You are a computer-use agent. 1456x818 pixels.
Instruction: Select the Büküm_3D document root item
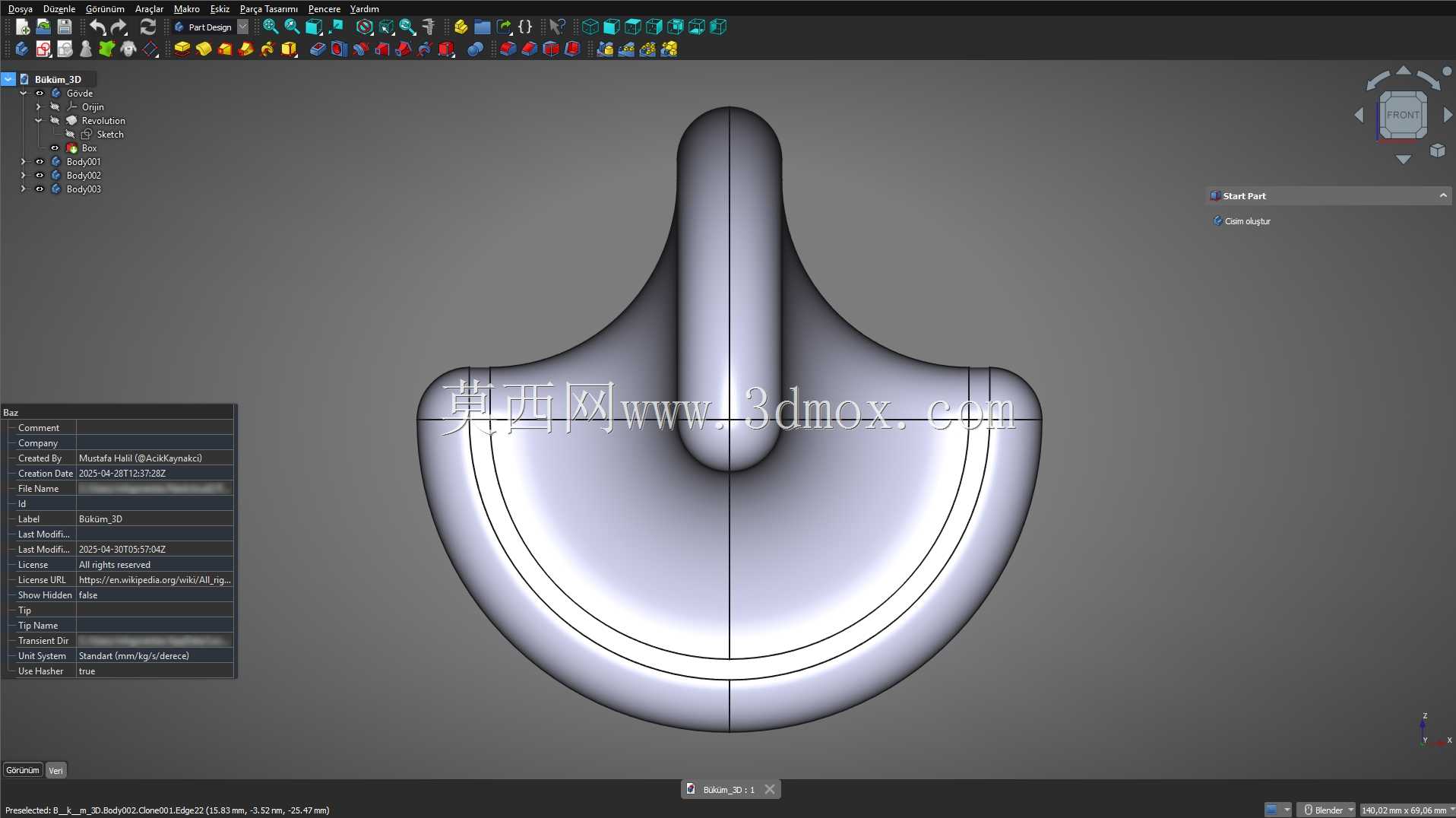[x=58, y=80]
